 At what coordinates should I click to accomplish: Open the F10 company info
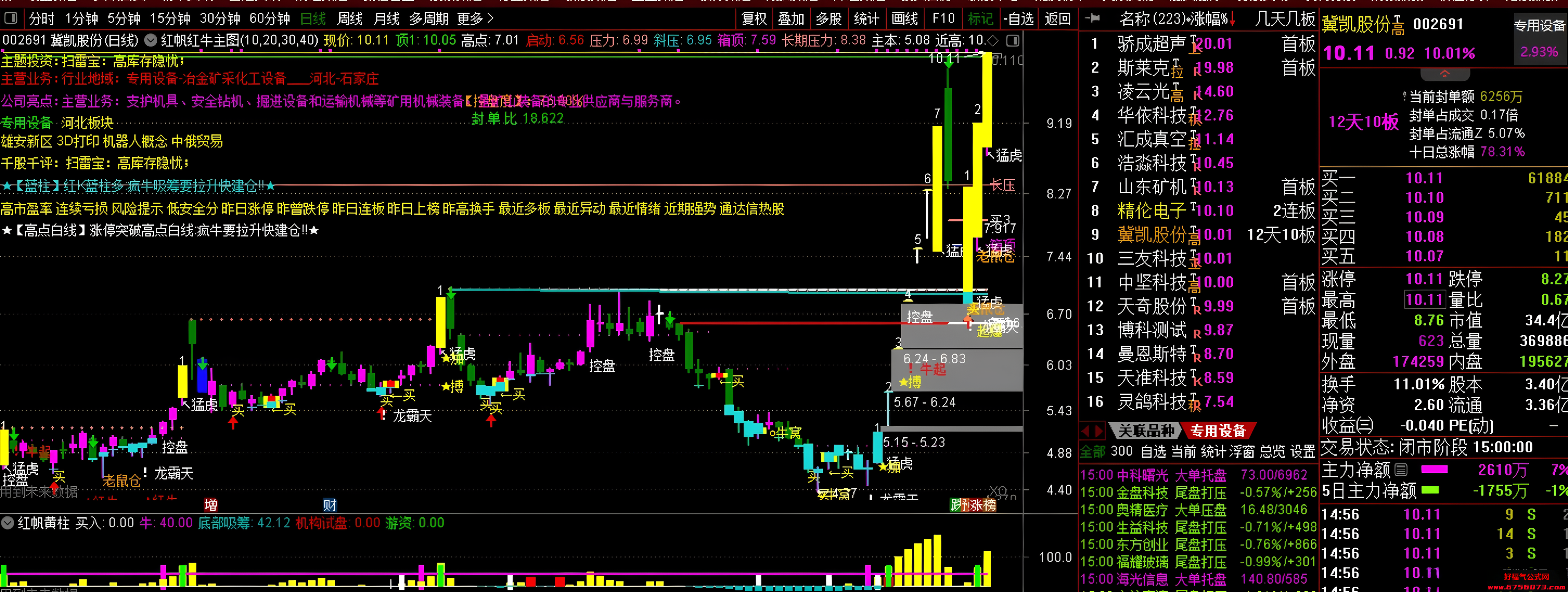[943, 18]
